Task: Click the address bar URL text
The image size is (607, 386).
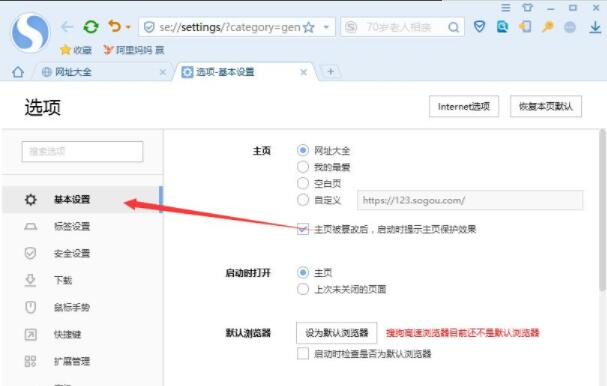Action: (x=230, y=27)
